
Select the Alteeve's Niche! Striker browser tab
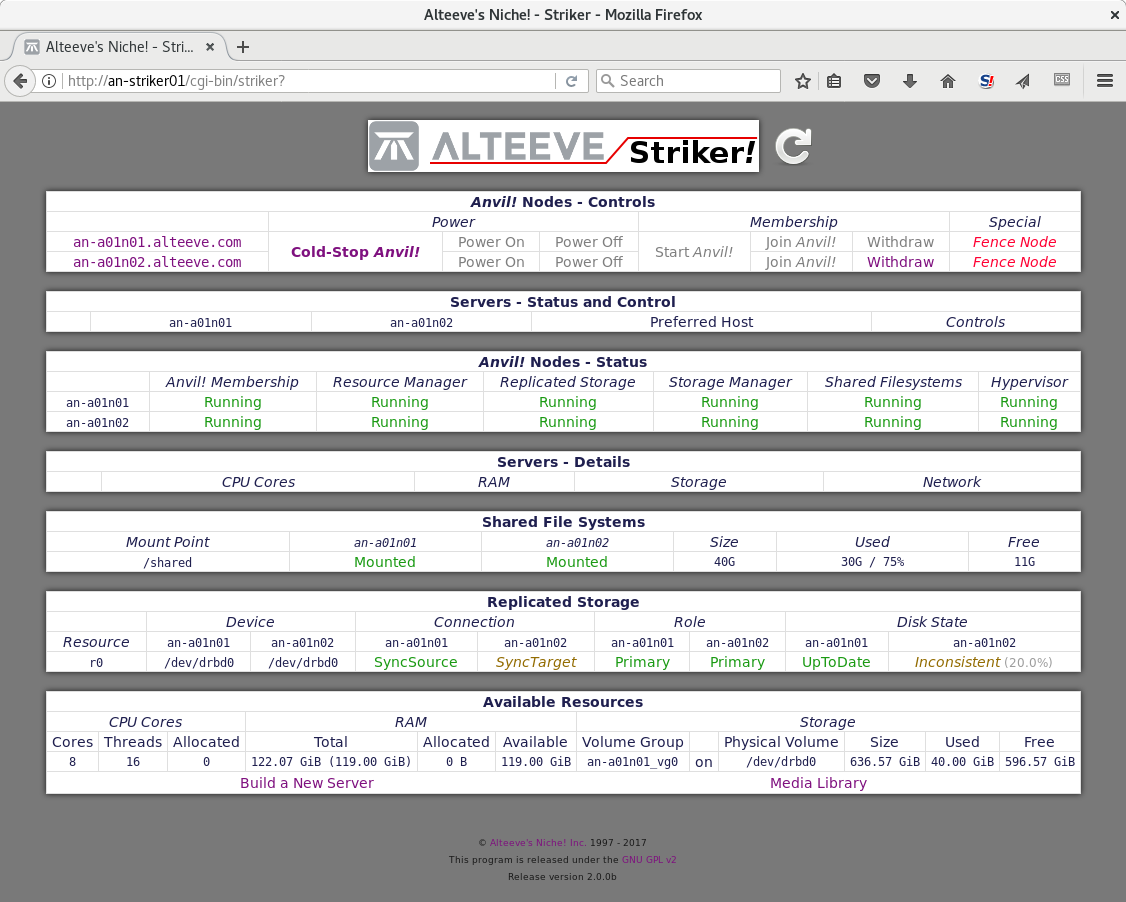[x=119, y=47]
